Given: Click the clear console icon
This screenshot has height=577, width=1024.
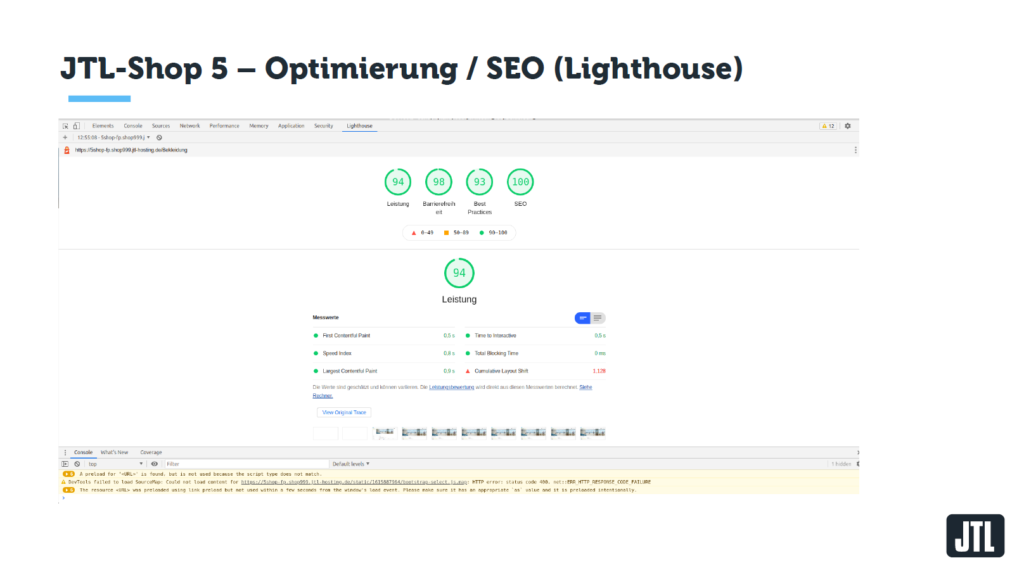Looking at the screenshot, I should 76,464.
